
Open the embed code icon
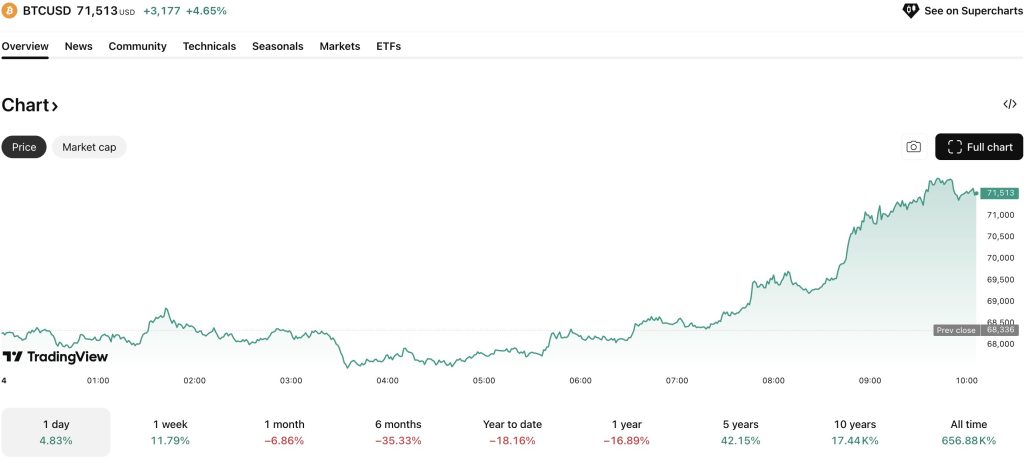pyautogui.click(x=1009, y=104)
